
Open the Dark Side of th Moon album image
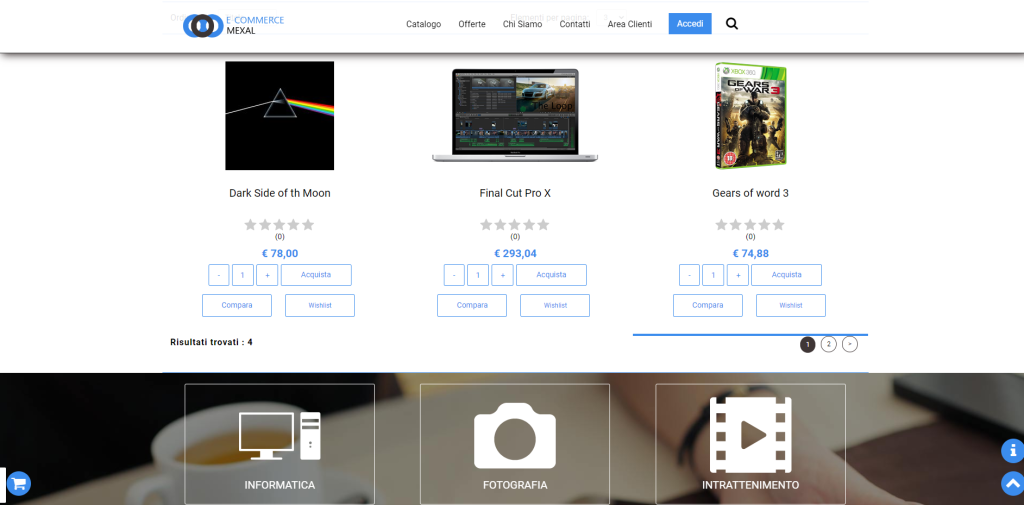[x=280, y=116]
